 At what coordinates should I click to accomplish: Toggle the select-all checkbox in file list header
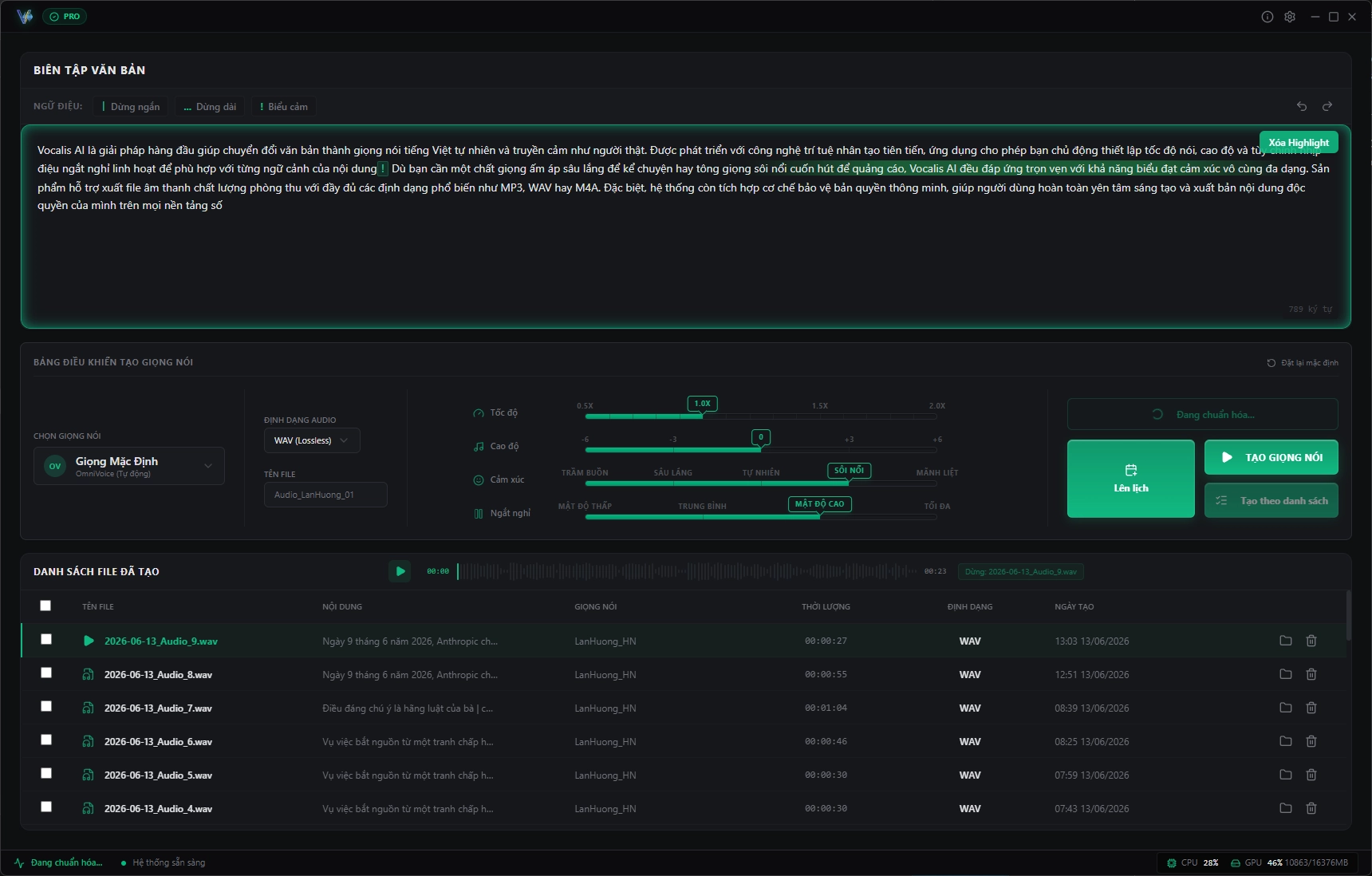click(x=45, y=606)
